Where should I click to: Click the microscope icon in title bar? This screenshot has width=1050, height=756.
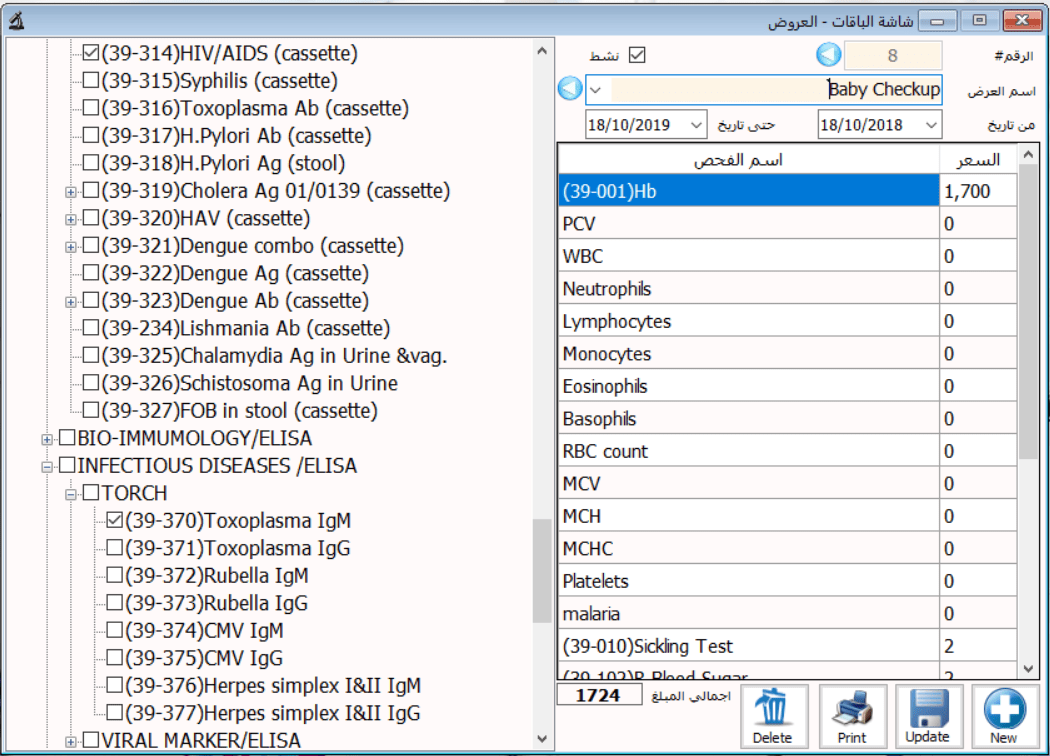coord(16,19)
